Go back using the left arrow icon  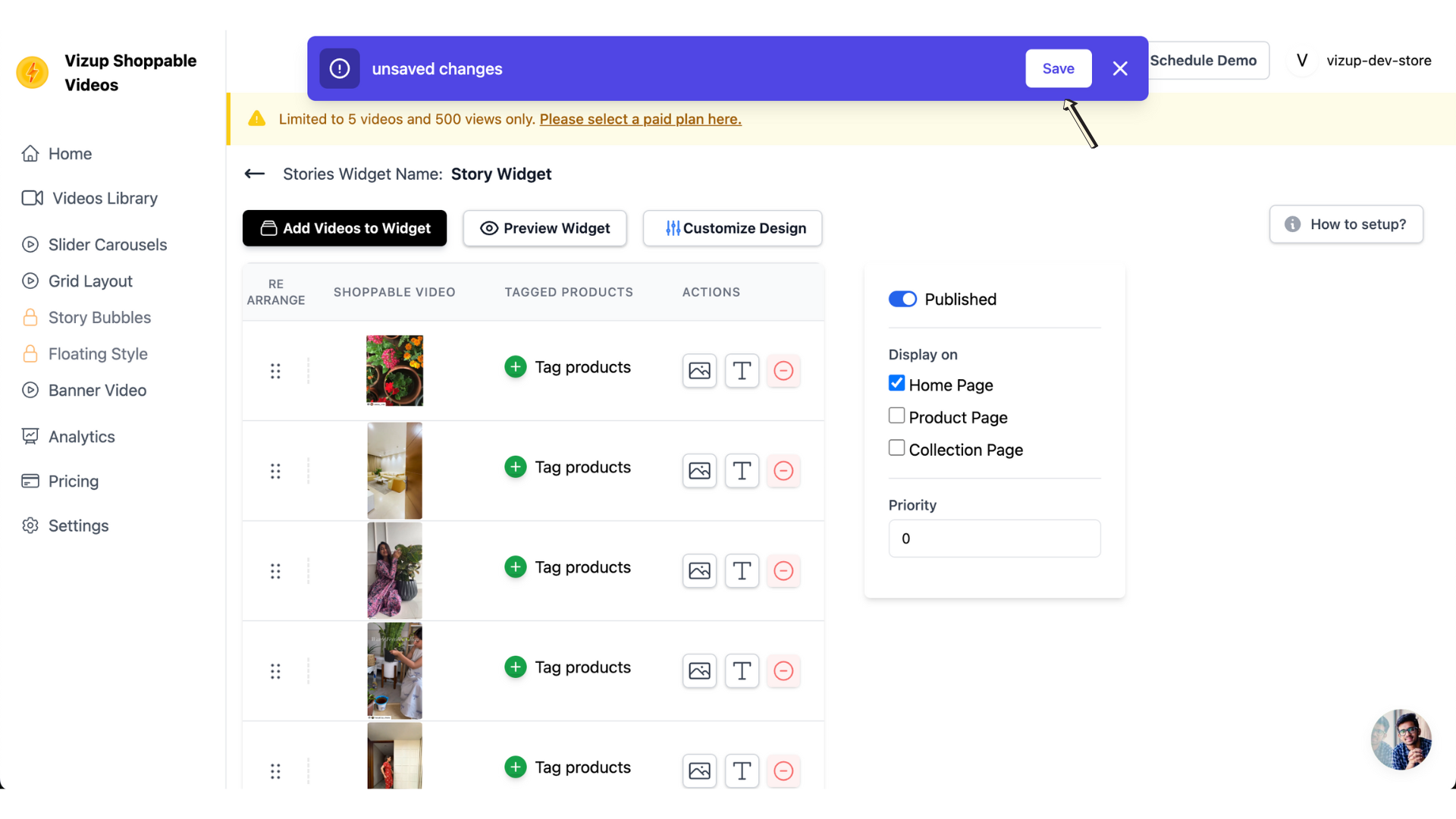tap(255, 174)
